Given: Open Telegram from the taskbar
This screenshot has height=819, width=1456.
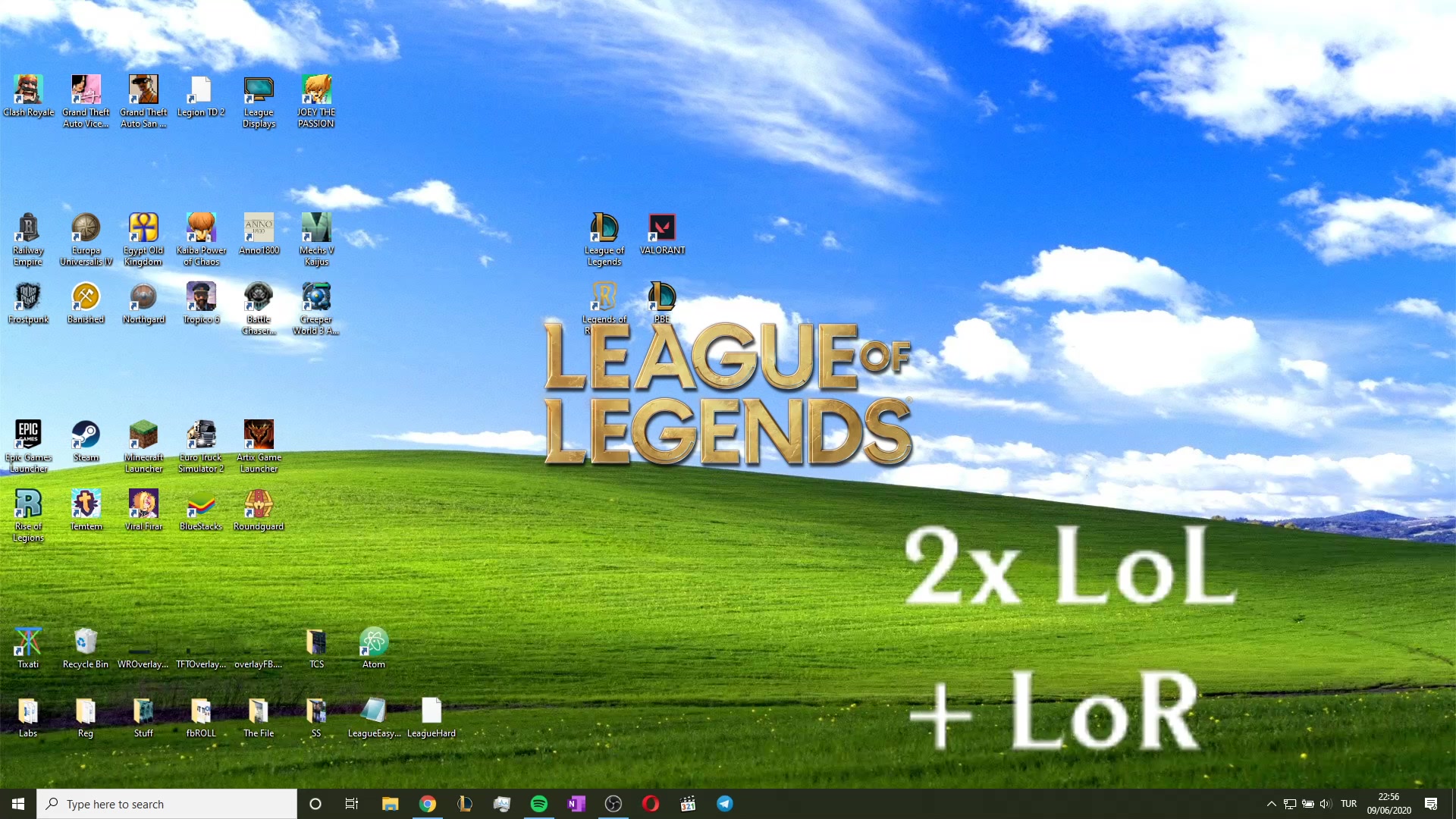Looking at the screenshot, I should (725, 804).
